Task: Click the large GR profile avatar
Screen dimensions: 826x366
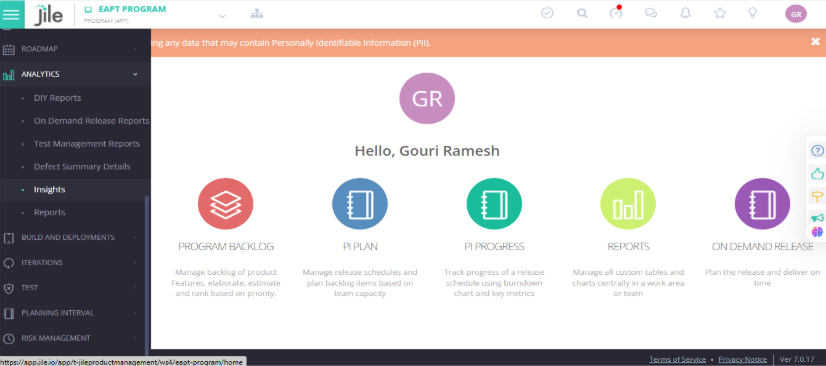Action: (x=427, y=98)
